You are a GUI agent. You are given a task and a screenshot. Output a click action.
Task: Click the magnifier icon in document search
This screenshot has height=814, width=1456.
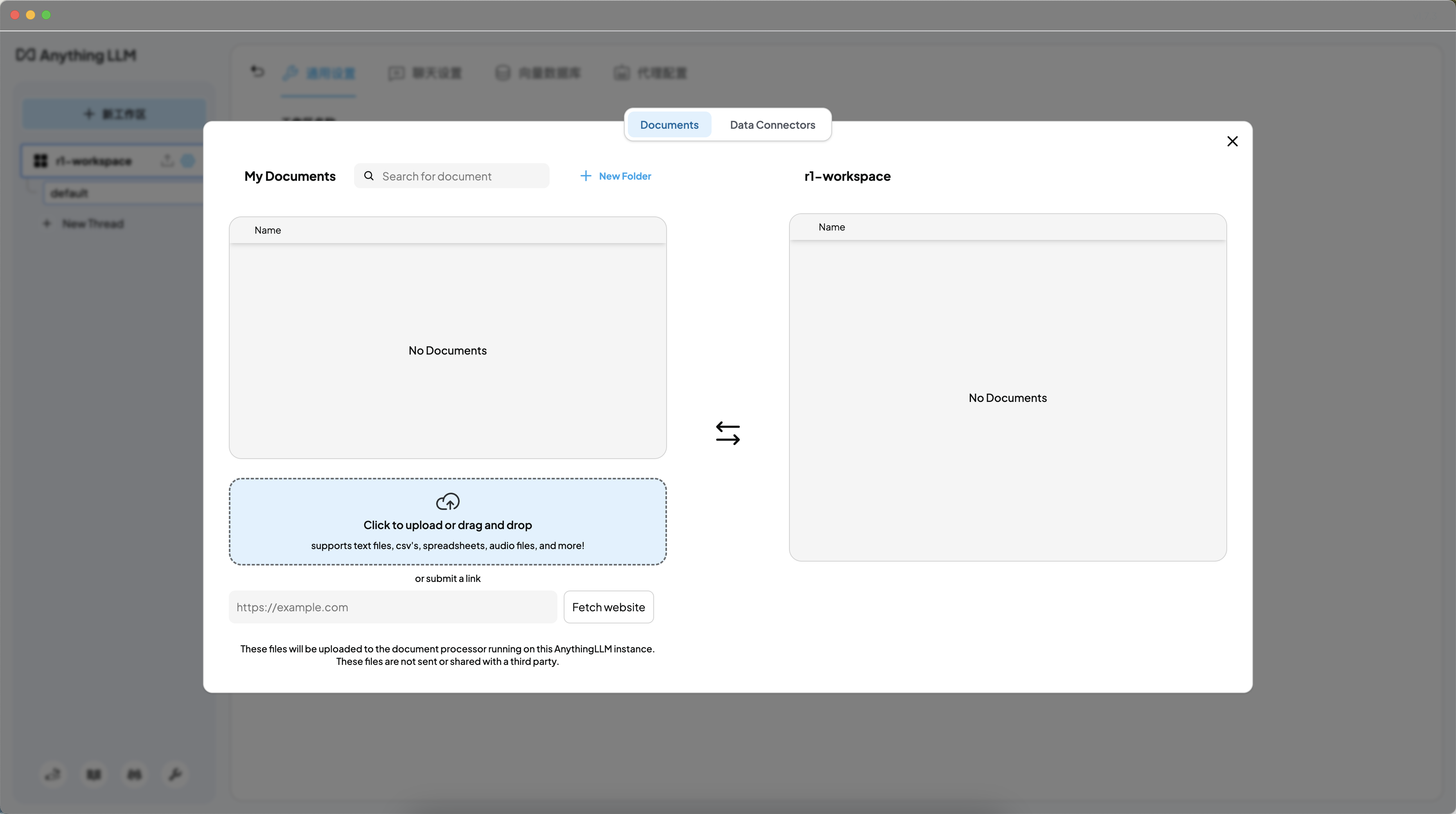pos(368,176)
